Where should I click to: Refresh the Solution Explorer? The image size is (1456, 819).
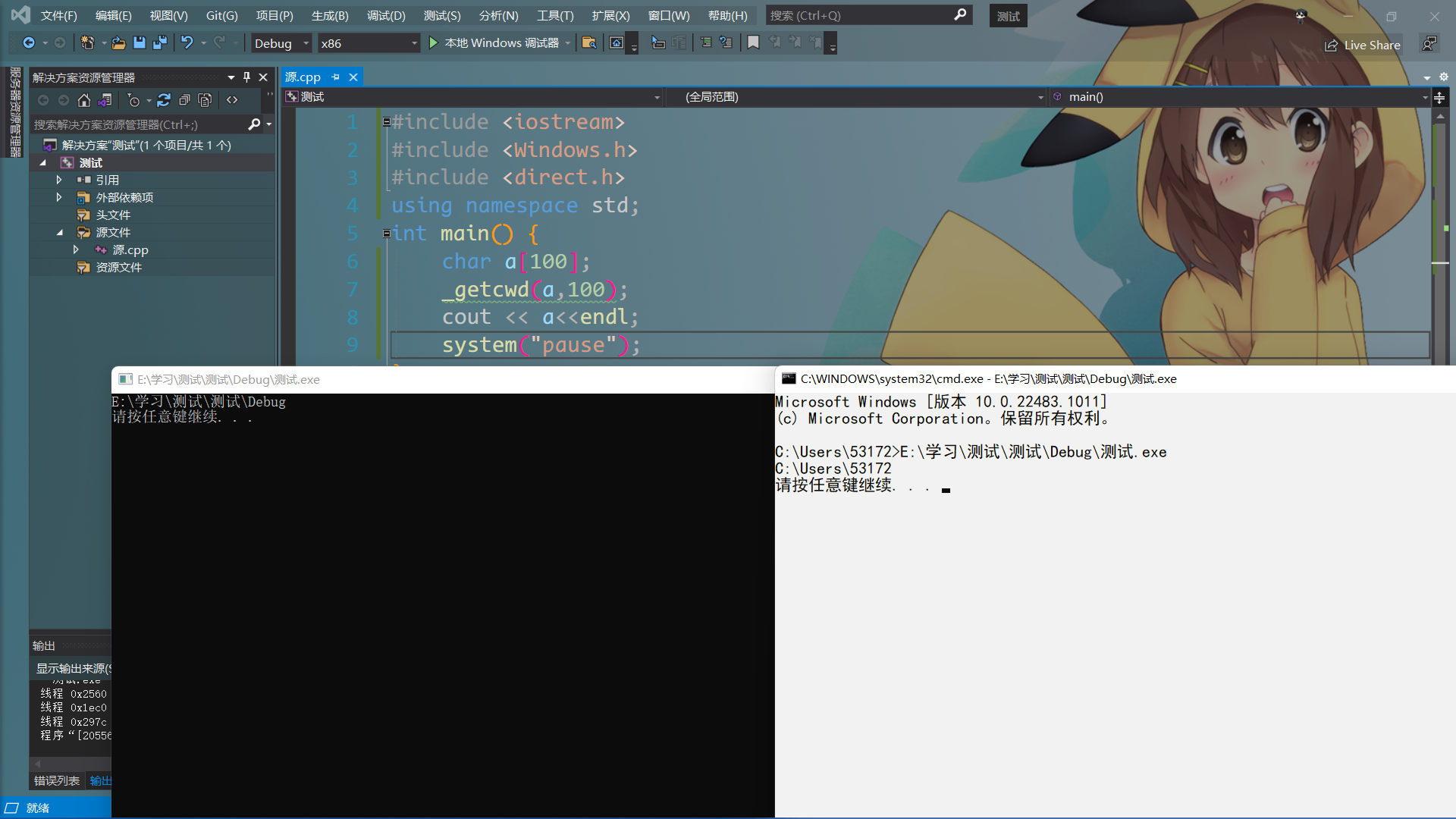click(x=164, y=99)
